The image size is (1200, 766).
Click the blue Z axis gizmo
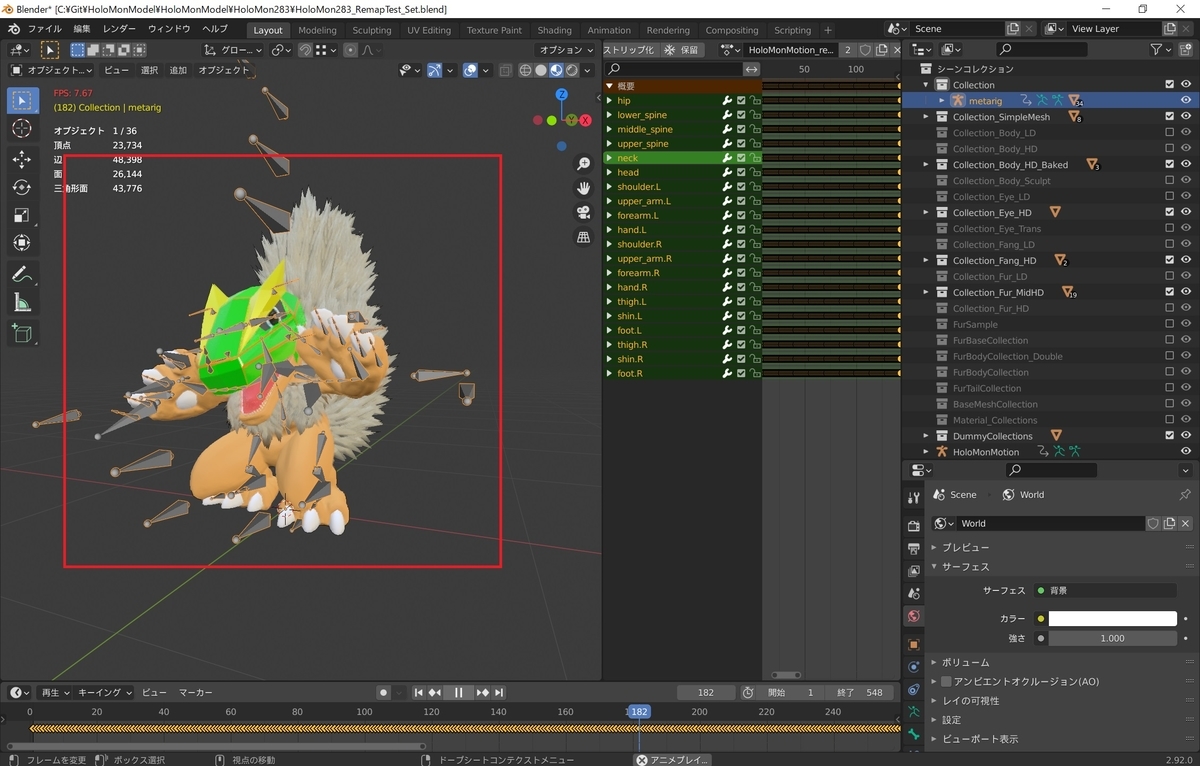click(562, 94)
